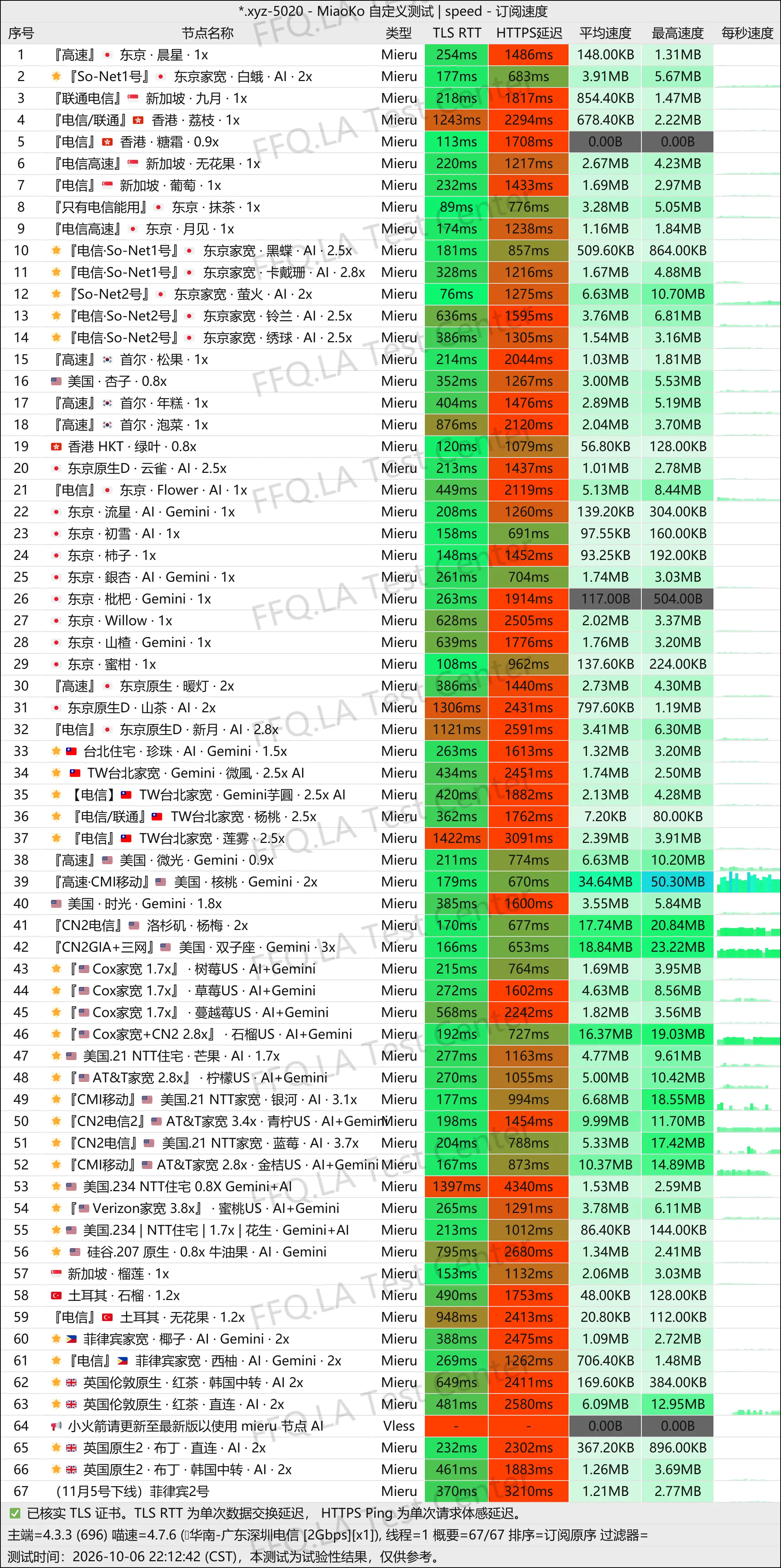Screen dimensions: 781x1568
Task: Click the 7.20KB average speed cell
Action: pyautogui.click(x=605, y=817)
